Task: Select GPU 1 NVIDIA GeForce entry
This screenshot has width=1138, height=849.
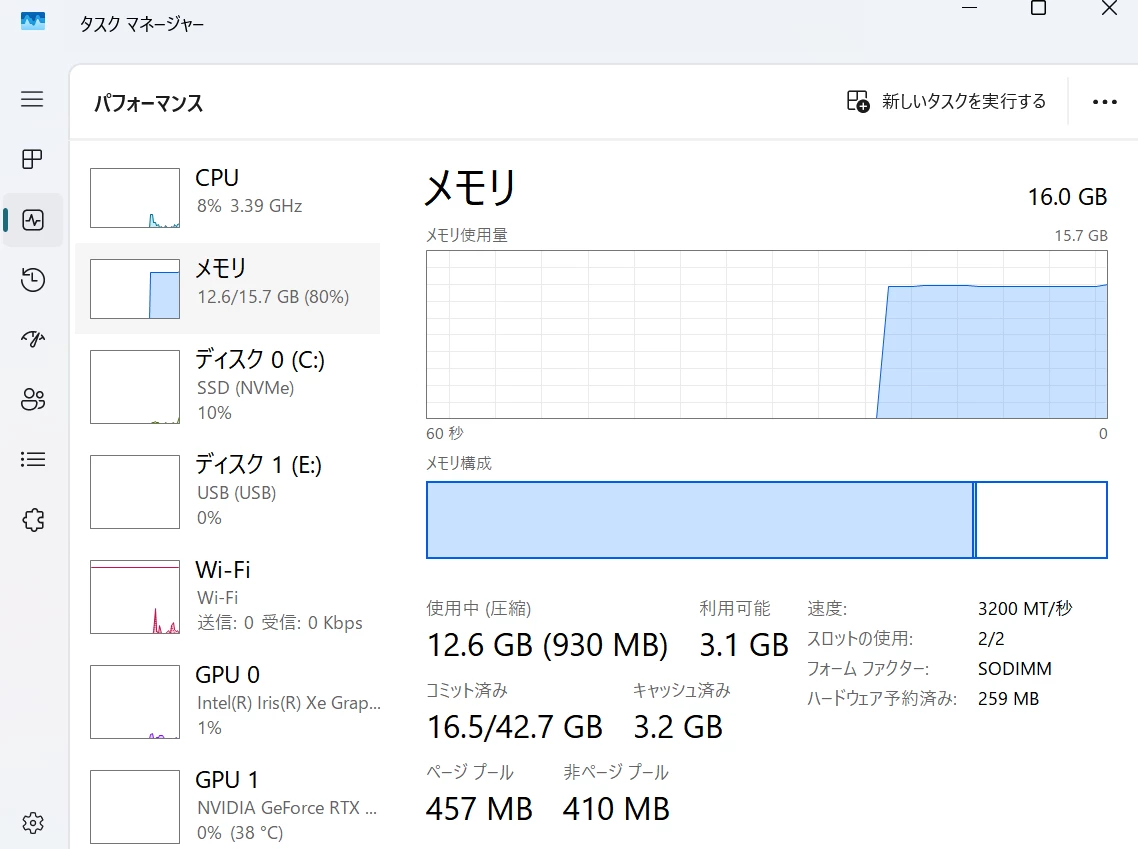Action: tap(228, 805)
